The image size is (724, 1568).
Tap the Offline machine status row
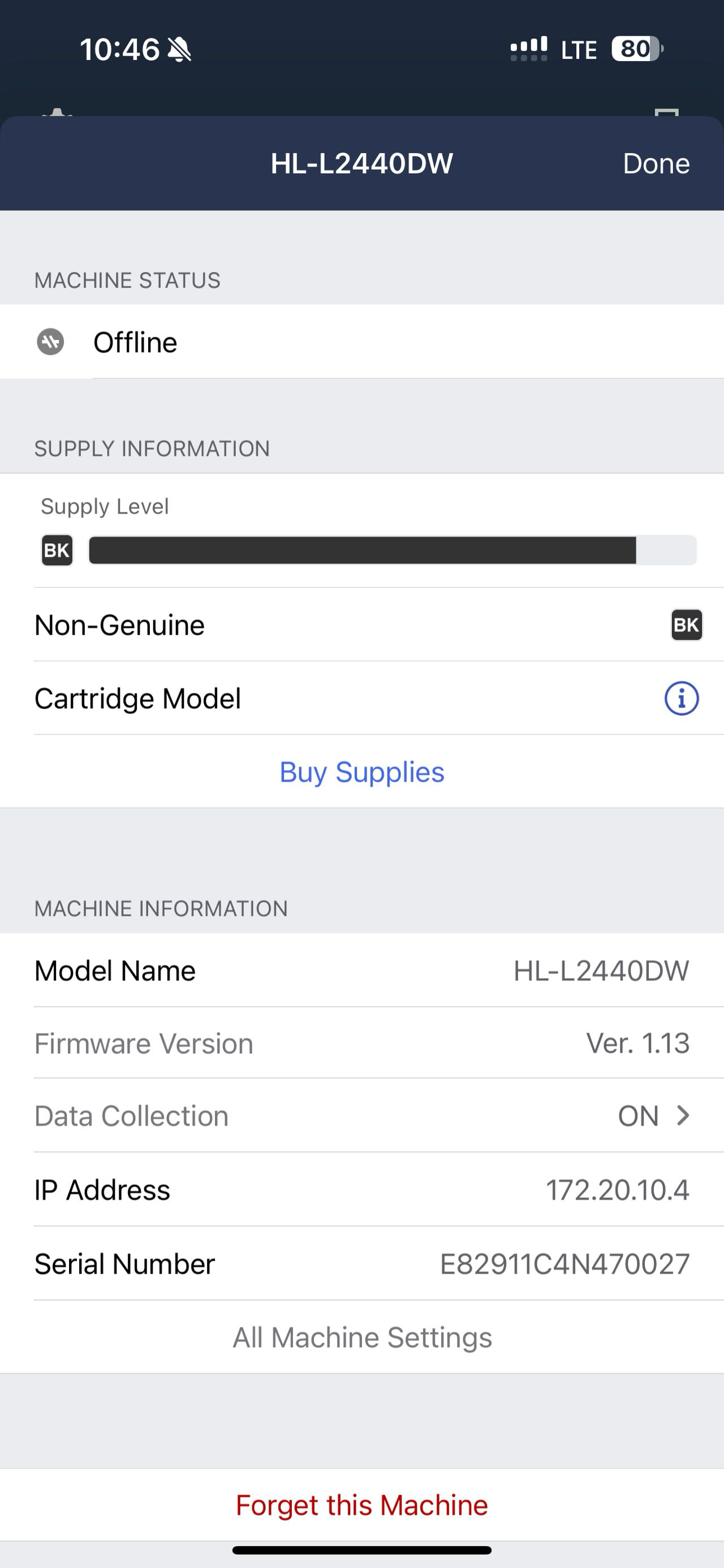coord(361,342)
